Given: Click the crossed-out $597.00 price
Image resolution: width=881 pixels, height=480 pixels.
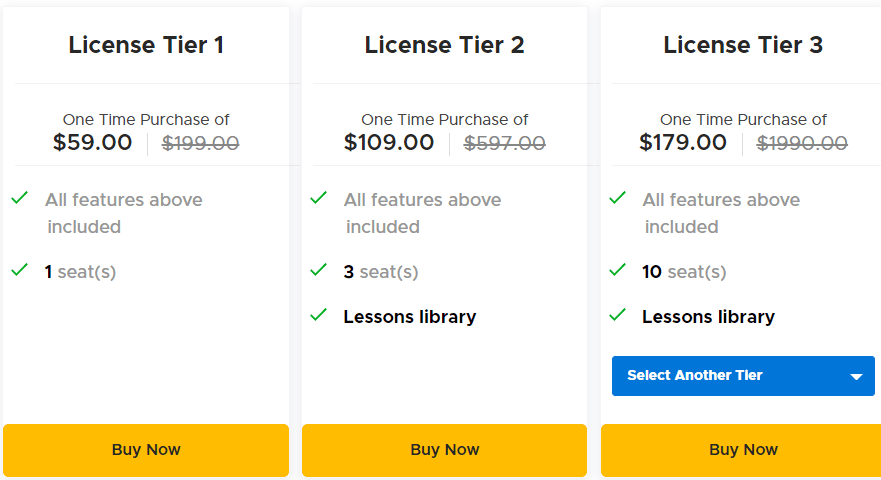Looking at the screenshot, I should (505, 144).
